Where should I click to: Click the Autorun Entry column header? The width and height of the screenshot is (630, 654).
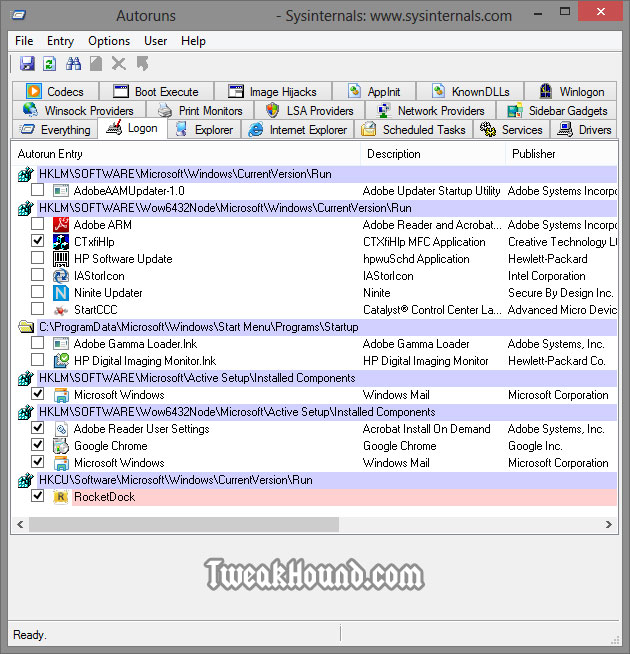(186, 154)
